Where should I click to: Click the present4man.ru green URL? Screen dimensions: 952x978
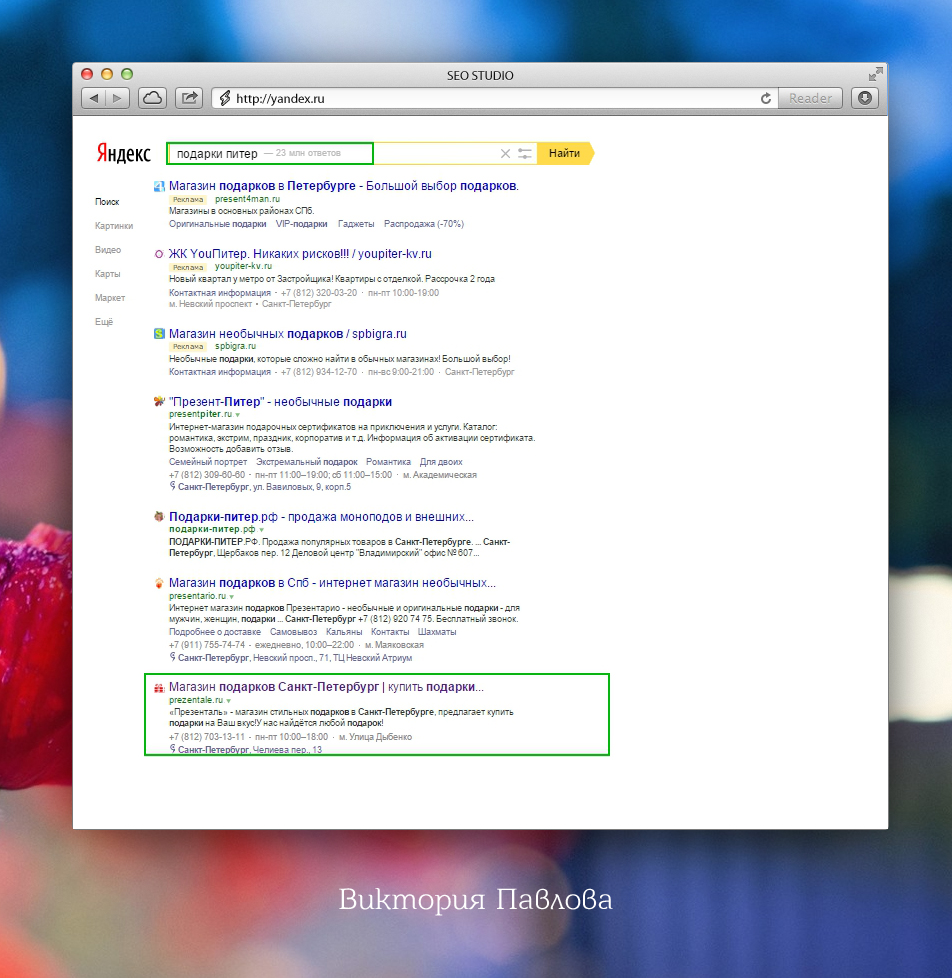pyautogui.click(x=247, y=199)
